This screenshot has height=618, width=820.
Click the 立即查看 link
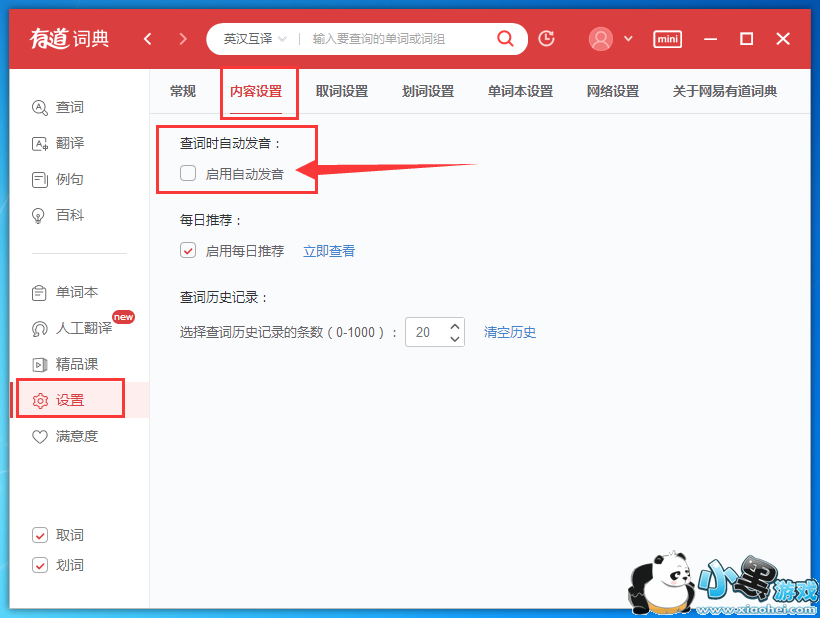[329, 251]
